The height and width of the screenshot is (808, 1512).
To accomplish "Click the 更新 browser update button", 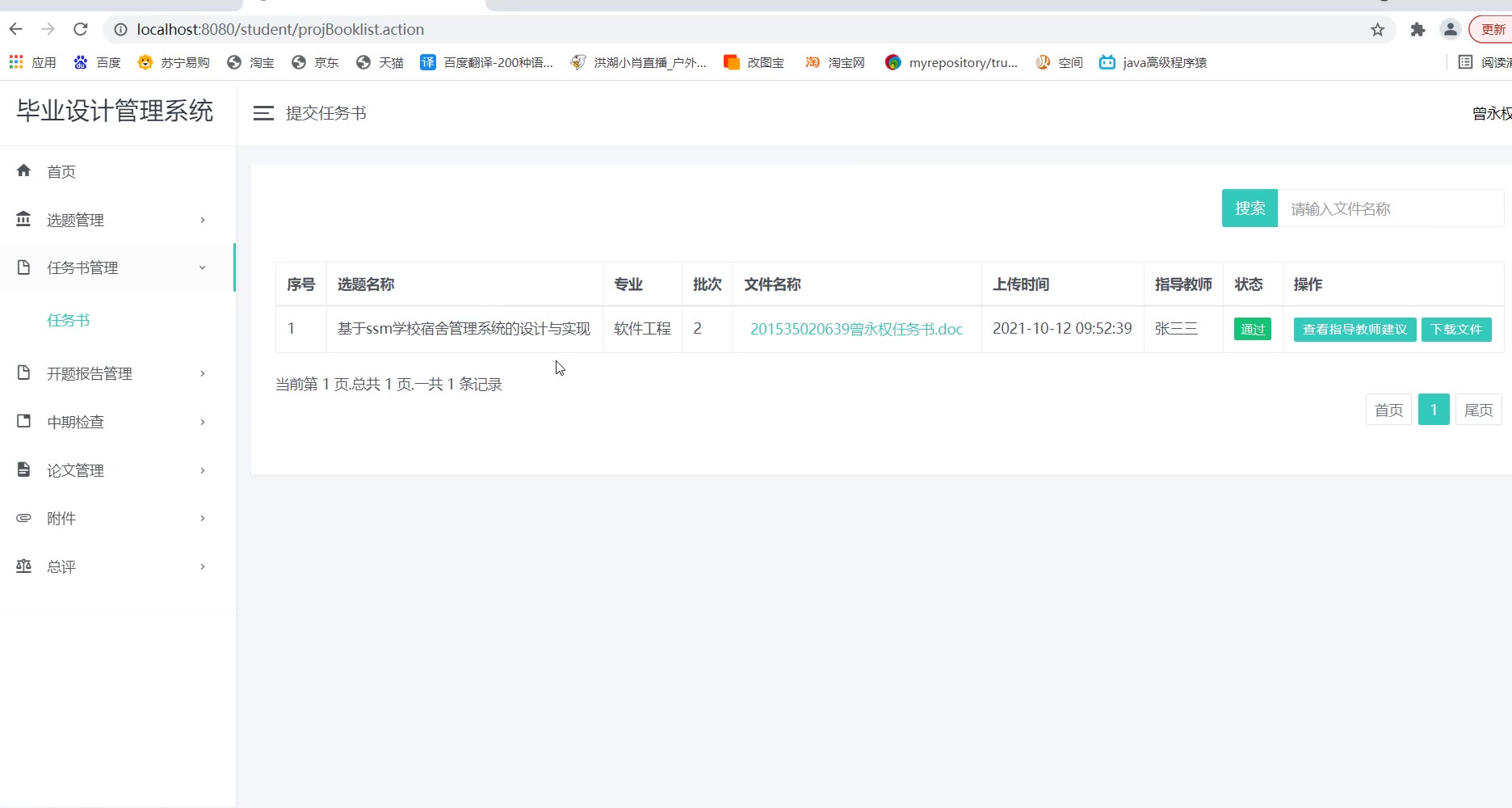I will coord(1493,30).
